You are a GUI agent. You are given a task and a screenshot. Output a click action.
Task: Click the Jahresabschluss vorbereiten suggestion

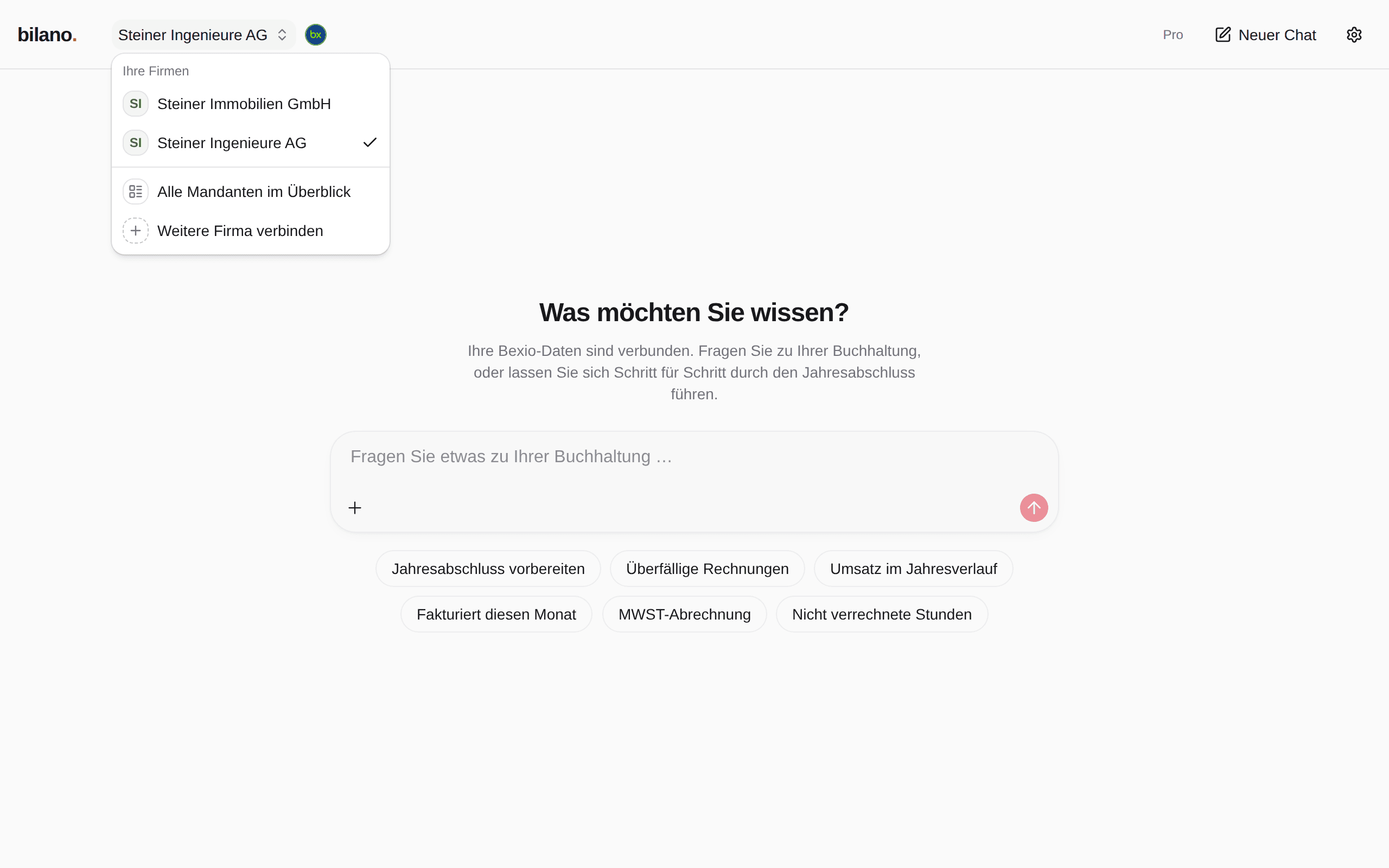(488, 569)
